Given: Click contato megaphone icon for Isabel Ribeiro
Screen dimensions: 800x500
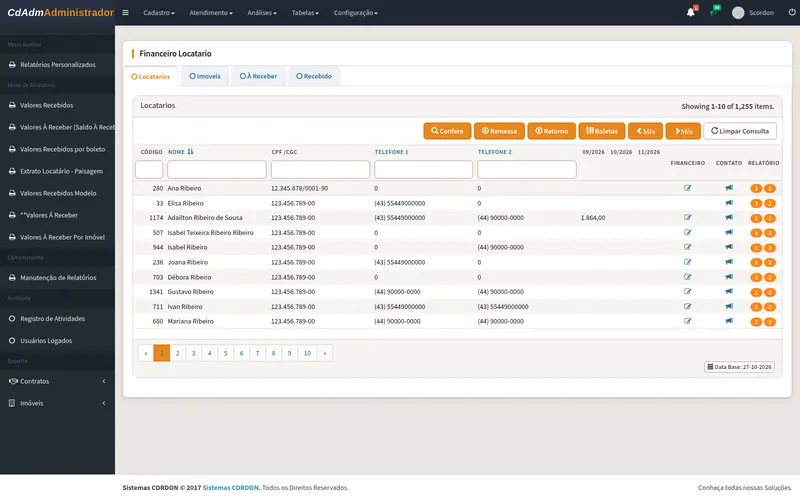Looking at the screenshot, I should coord(729,247).
